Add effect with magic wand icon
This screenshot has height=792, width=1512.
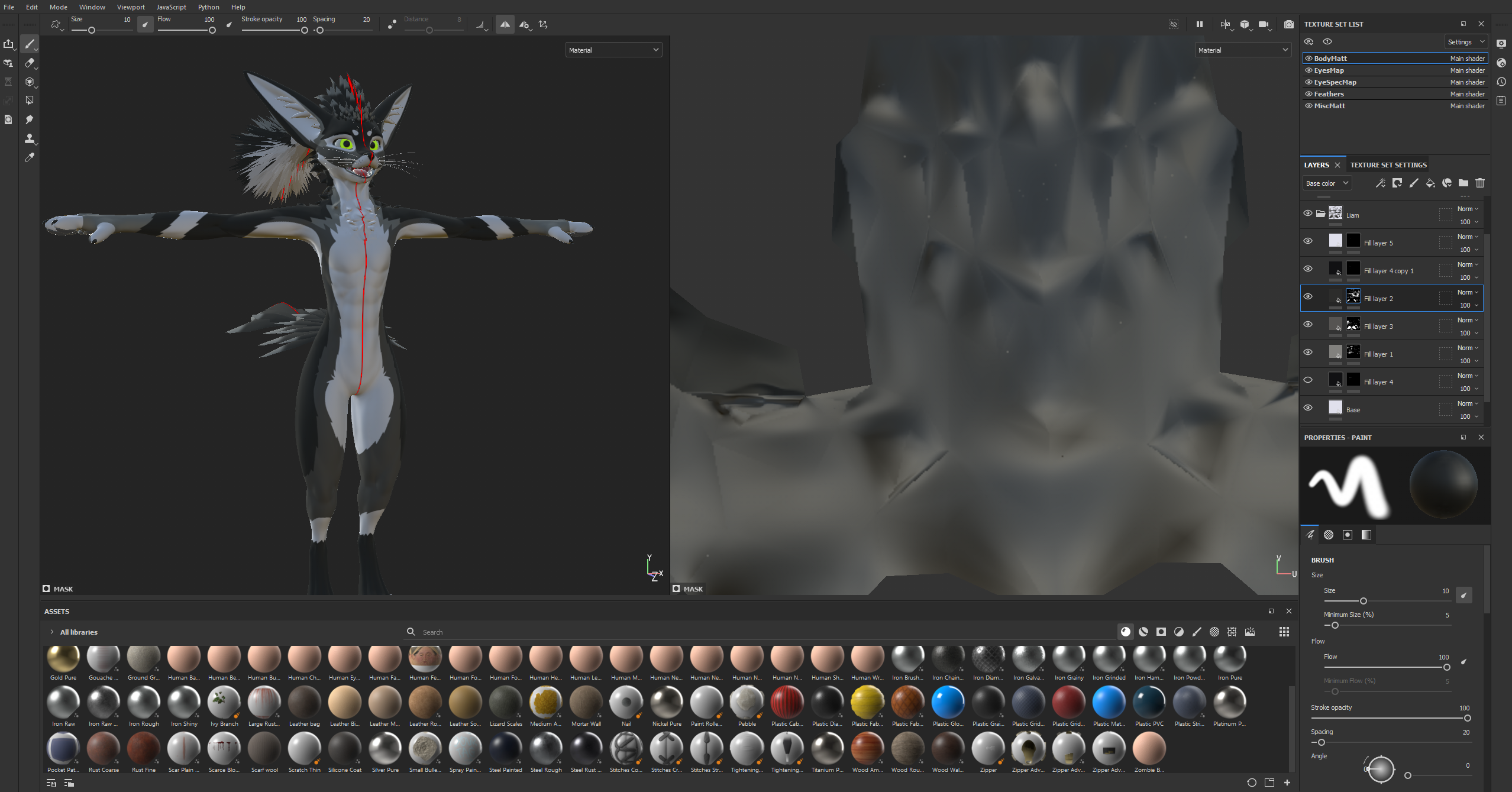pos(1381,183)
